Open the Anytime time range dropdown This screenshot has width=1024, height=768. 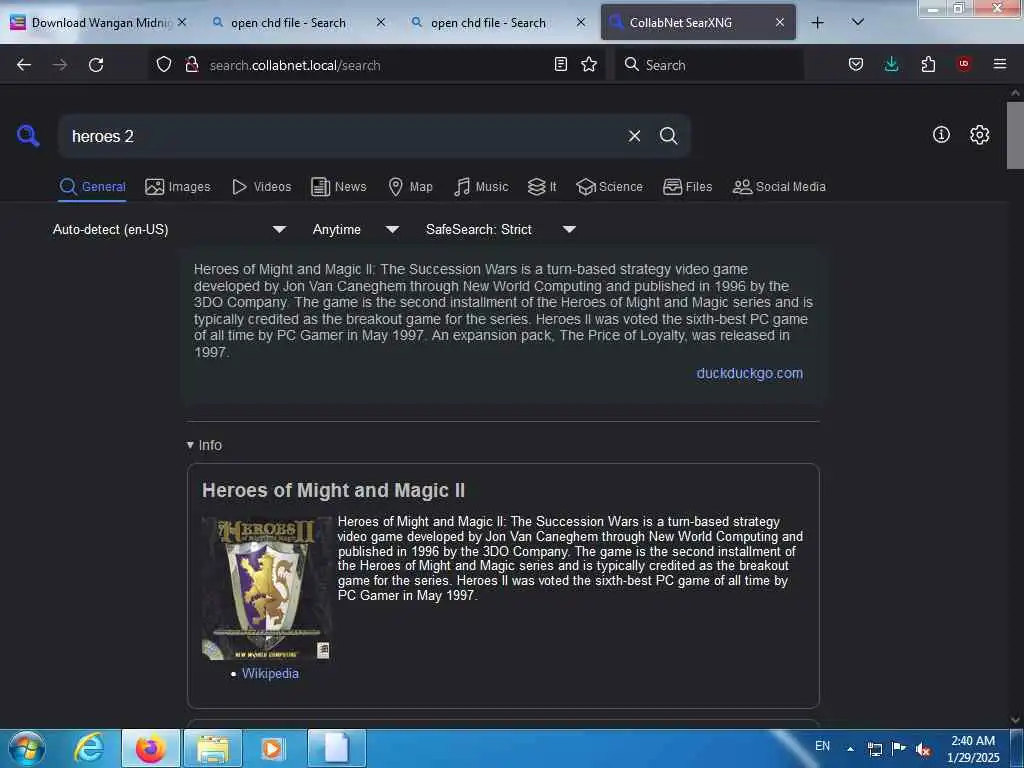pyautogui.click(x=355, y=229)
